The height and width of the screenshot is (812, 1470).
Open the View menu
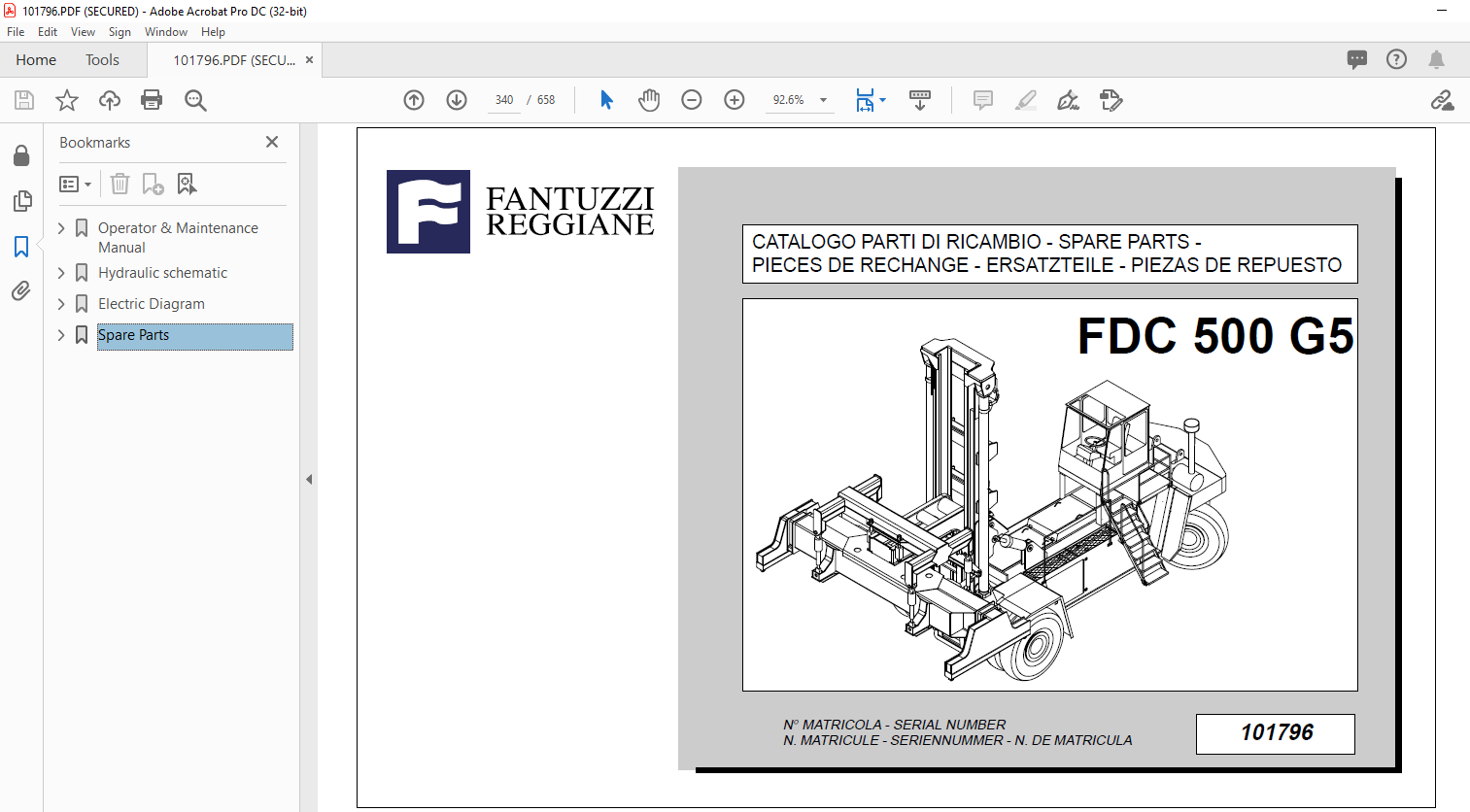click(x=83, y=32)
